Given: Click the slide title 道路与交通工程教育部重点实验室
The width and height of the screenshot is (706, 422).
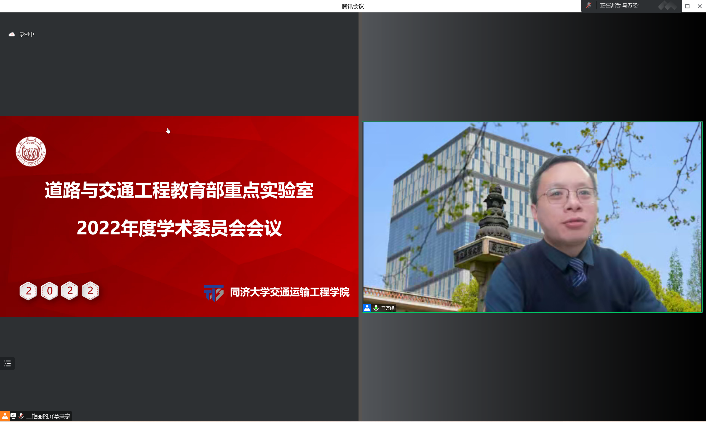Looking at the screenshot, I should click(x=179, y=190).
